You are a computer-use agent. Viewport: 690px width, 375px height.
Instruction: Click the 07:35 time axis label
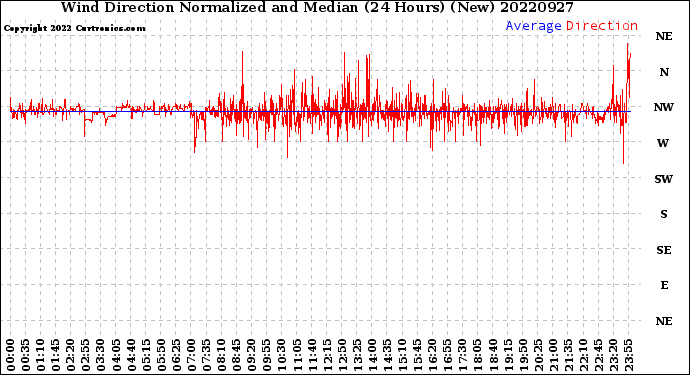coord(206,355)
